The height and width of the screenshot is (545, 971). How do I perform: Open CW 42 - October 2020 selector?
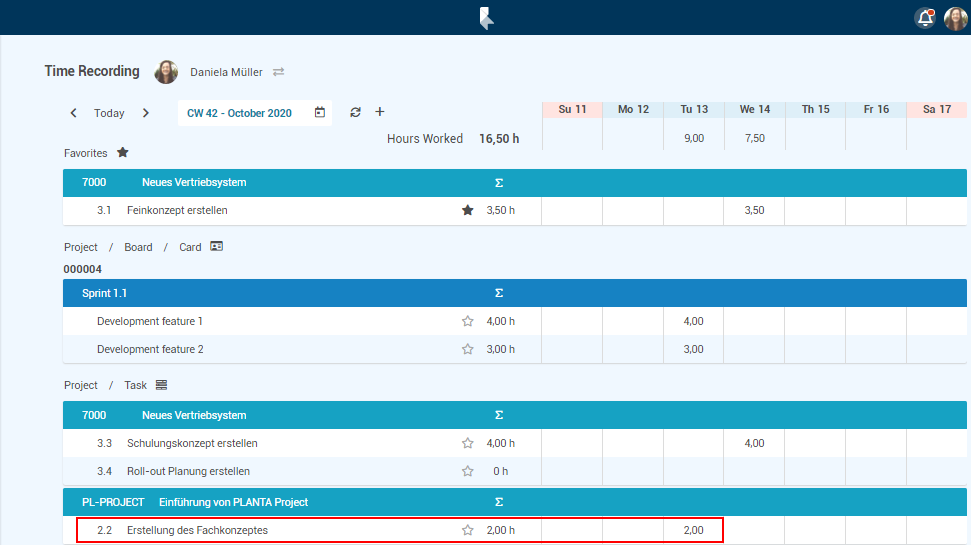click(240, 113)
